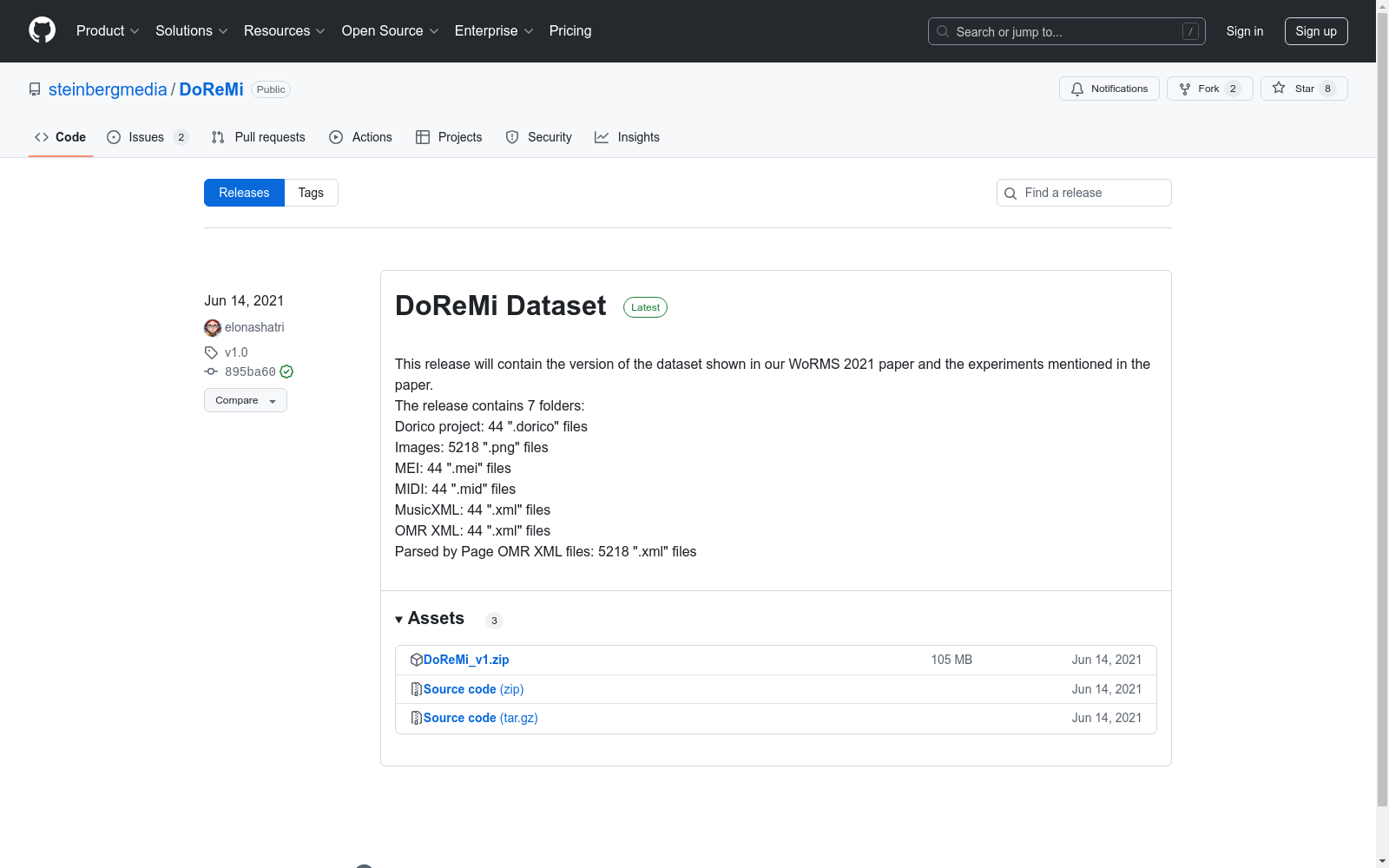This screenshot has width=1389, height=868.
Task: Switch to the Tags view
Action: point(311,193)
